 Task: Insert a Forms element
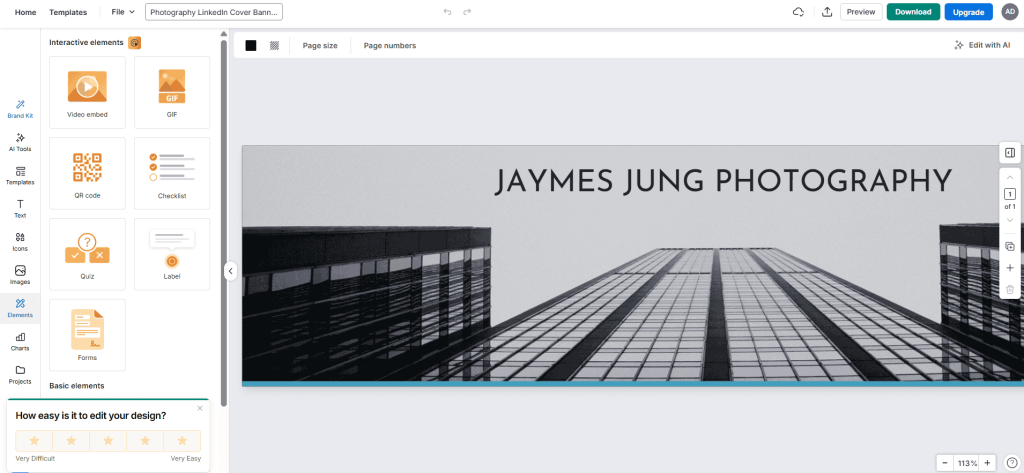point(87,335)
